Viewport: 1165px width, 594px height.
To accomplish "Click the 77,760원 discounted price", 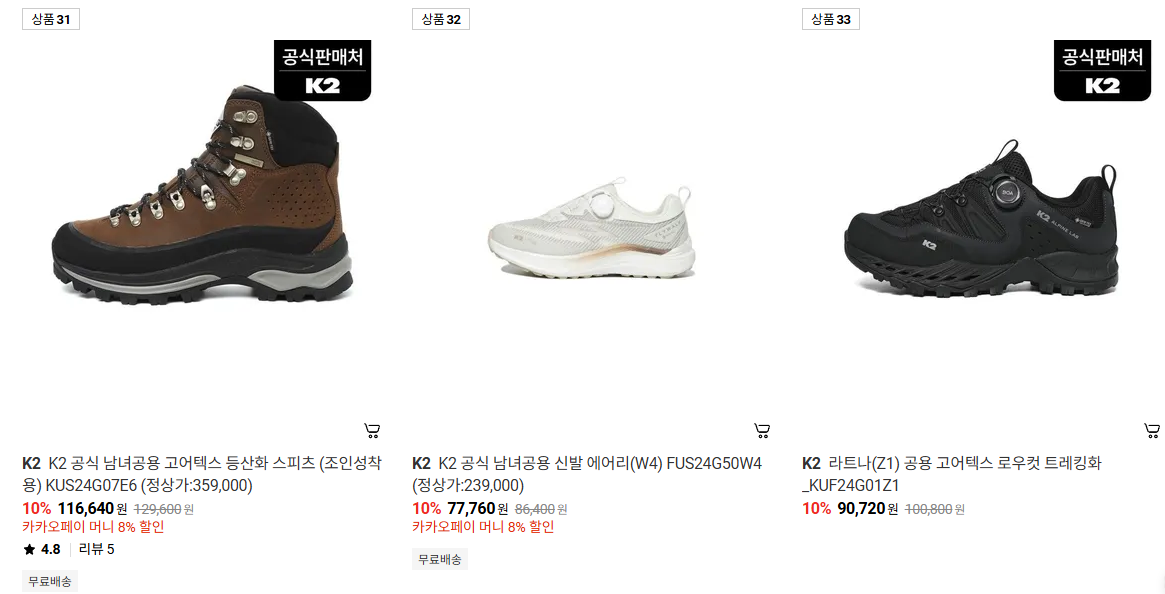I will (478, 509).
